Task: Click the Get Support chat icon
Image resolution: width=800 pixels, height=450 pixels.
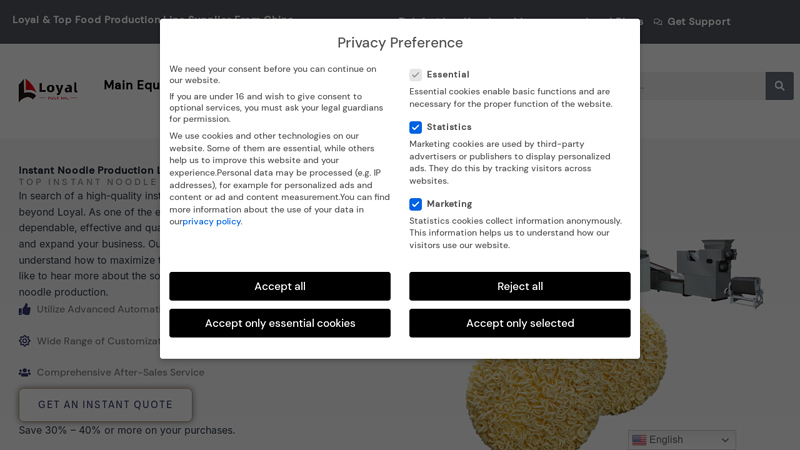Action: tap(658, 22)
